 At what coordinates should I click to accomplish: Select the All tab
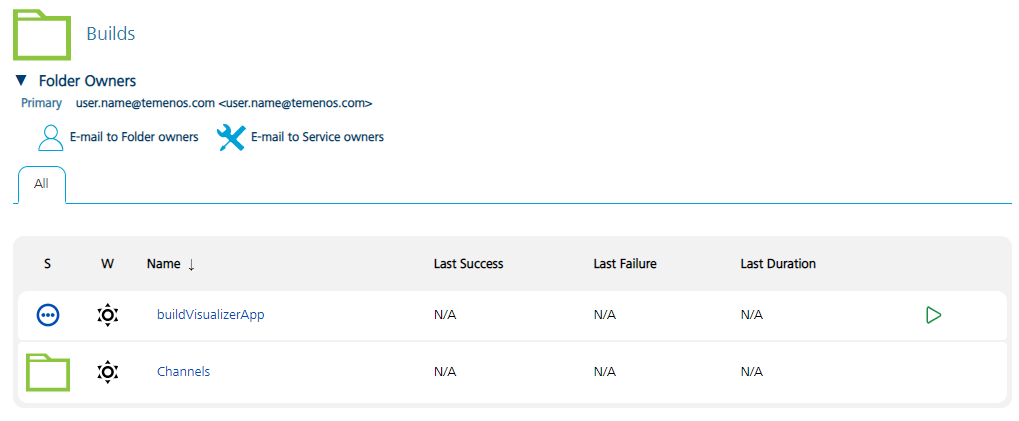point(41,185)
